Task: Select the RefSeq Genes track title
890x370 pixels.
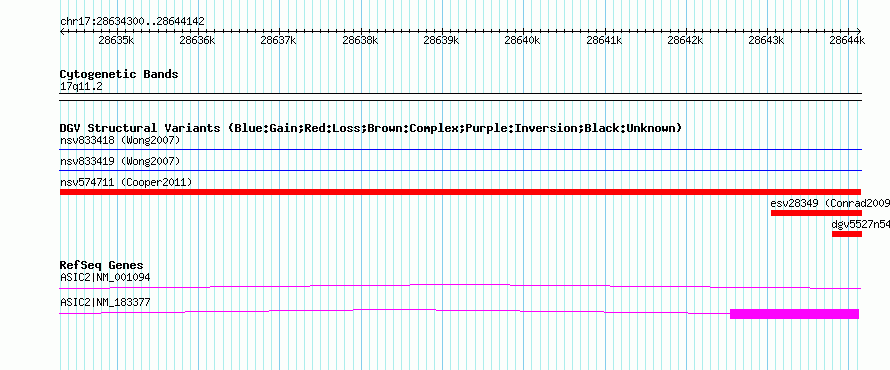Action: tap(102, 265)
